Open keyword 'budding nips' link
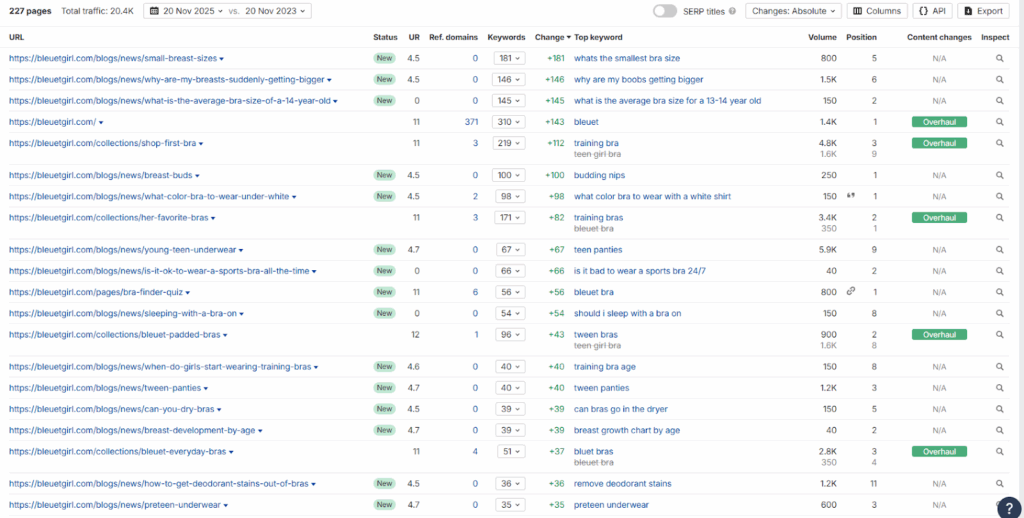This screenshot has width=1024, height=518. point(600,176)
